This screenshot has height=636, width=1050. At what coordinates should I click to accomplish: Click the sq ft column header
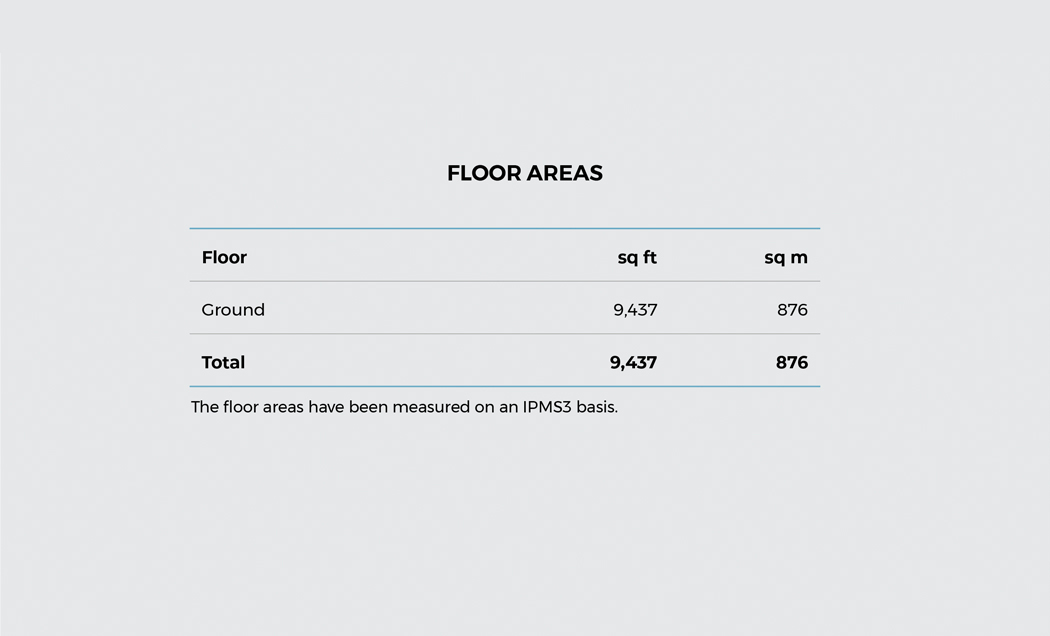pyautogui.click(x=637, y=258)
